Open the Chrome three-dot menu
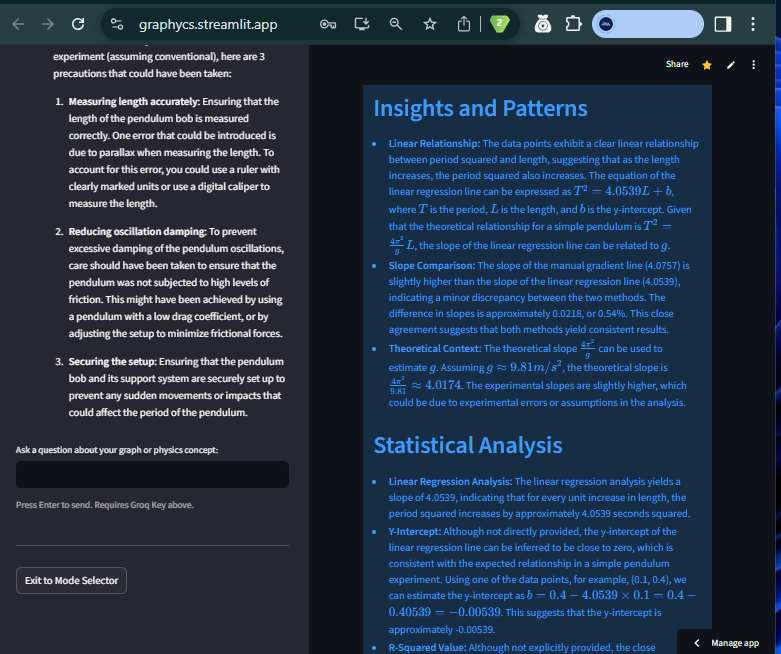The height and width of the screenshot is (654, 781). (753, 24)
